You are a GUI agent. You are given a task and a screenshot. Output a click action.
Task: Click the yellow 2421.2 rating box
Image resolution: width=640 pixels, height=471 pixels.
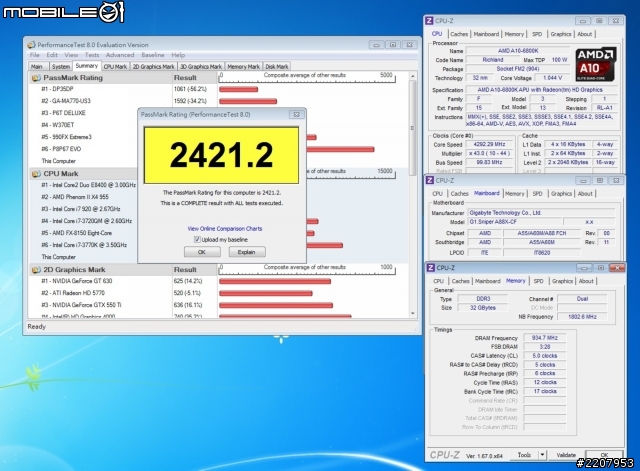[221, 155]
